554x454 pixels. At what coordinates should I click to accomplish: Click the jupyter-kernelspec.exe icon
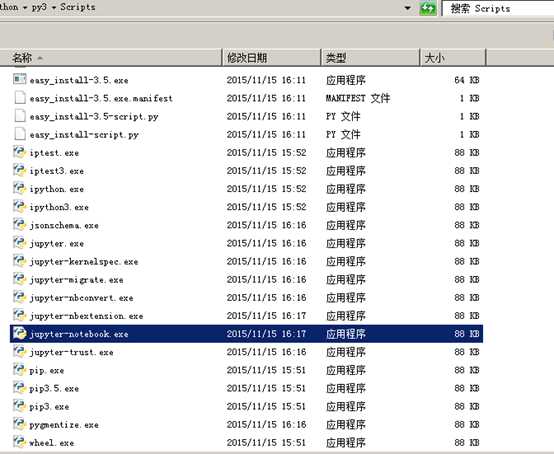(20, 261)
